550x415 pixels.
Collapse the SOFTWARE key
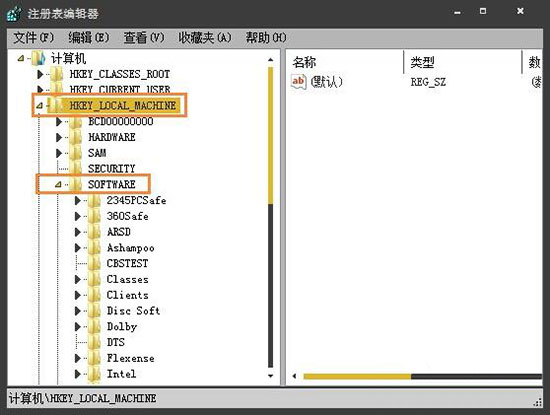(58, 184)
